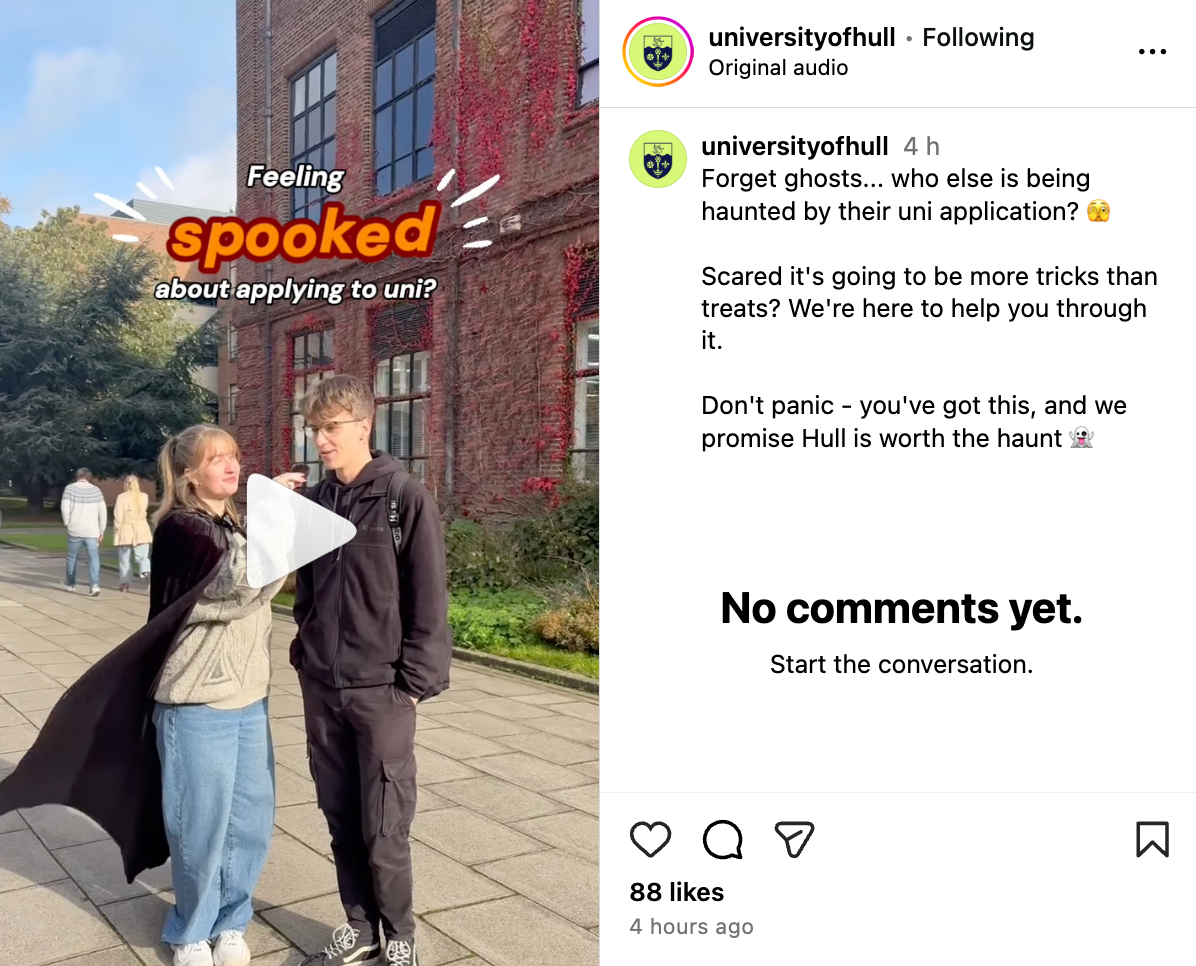Screen dimensions: 1196x966
Task: Click the scared face emoji in caption
Action: (1098, 211)
